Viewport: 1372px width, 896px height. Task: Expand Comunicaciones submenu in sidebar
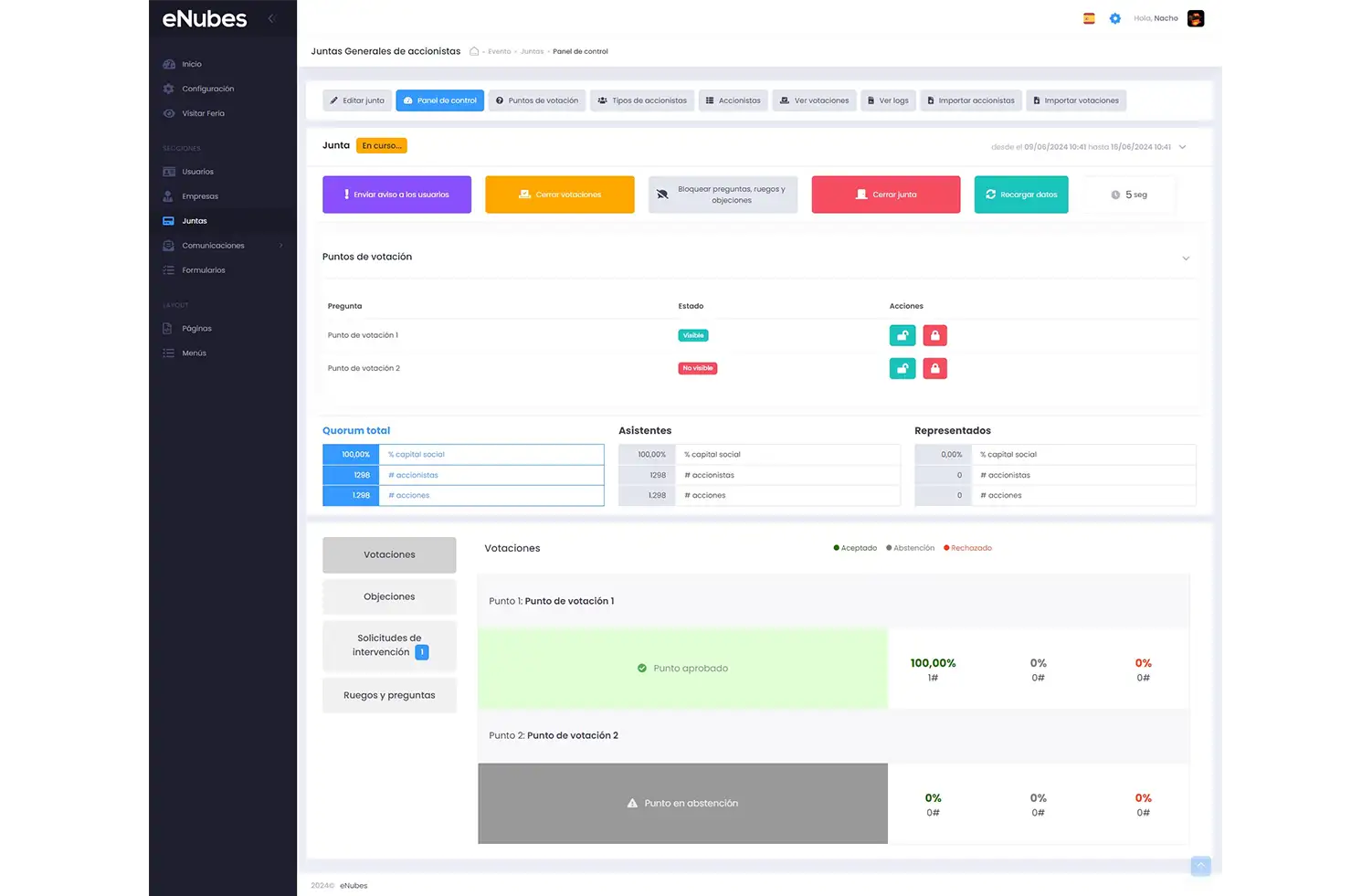click(280, 246)
